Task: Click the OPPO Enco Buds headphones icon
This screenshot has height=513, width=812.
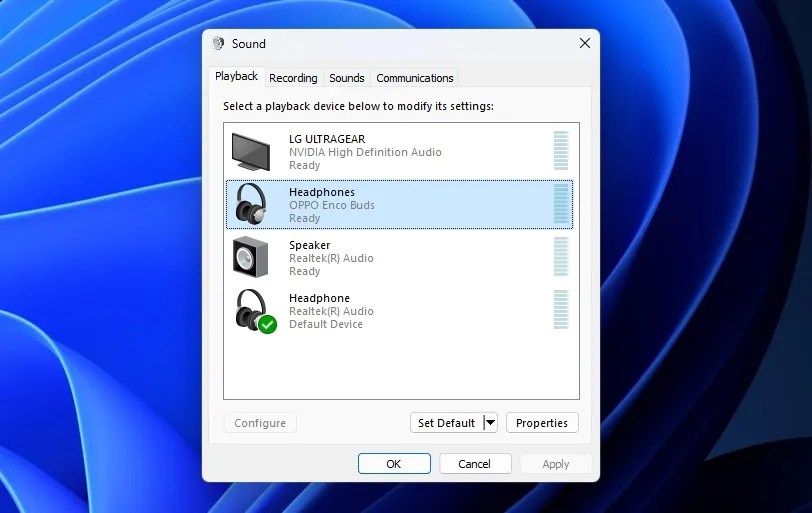Action: [251, 204]
